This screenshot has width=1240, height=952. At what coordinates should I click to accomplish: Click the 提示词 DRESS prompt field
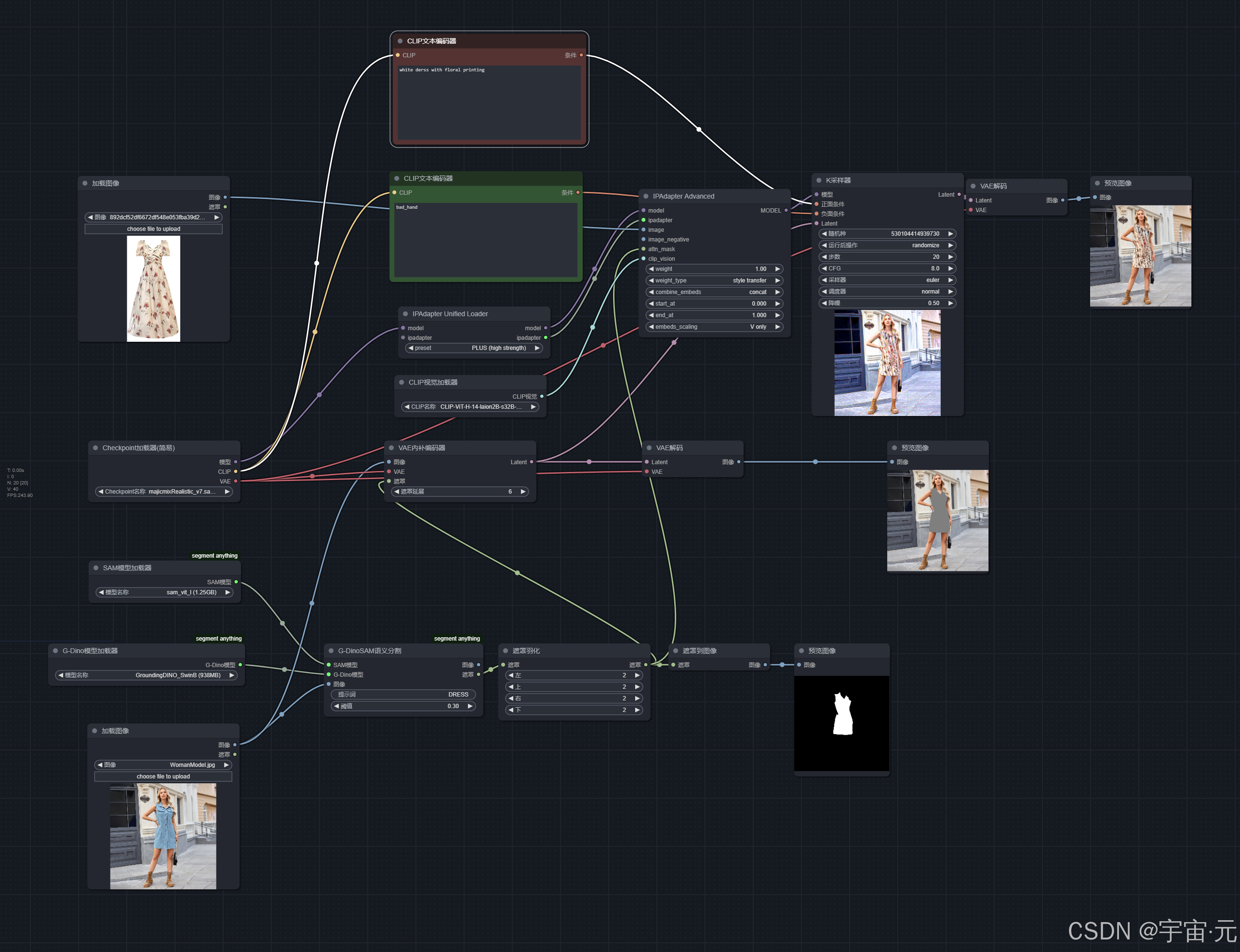click(403, 694)
